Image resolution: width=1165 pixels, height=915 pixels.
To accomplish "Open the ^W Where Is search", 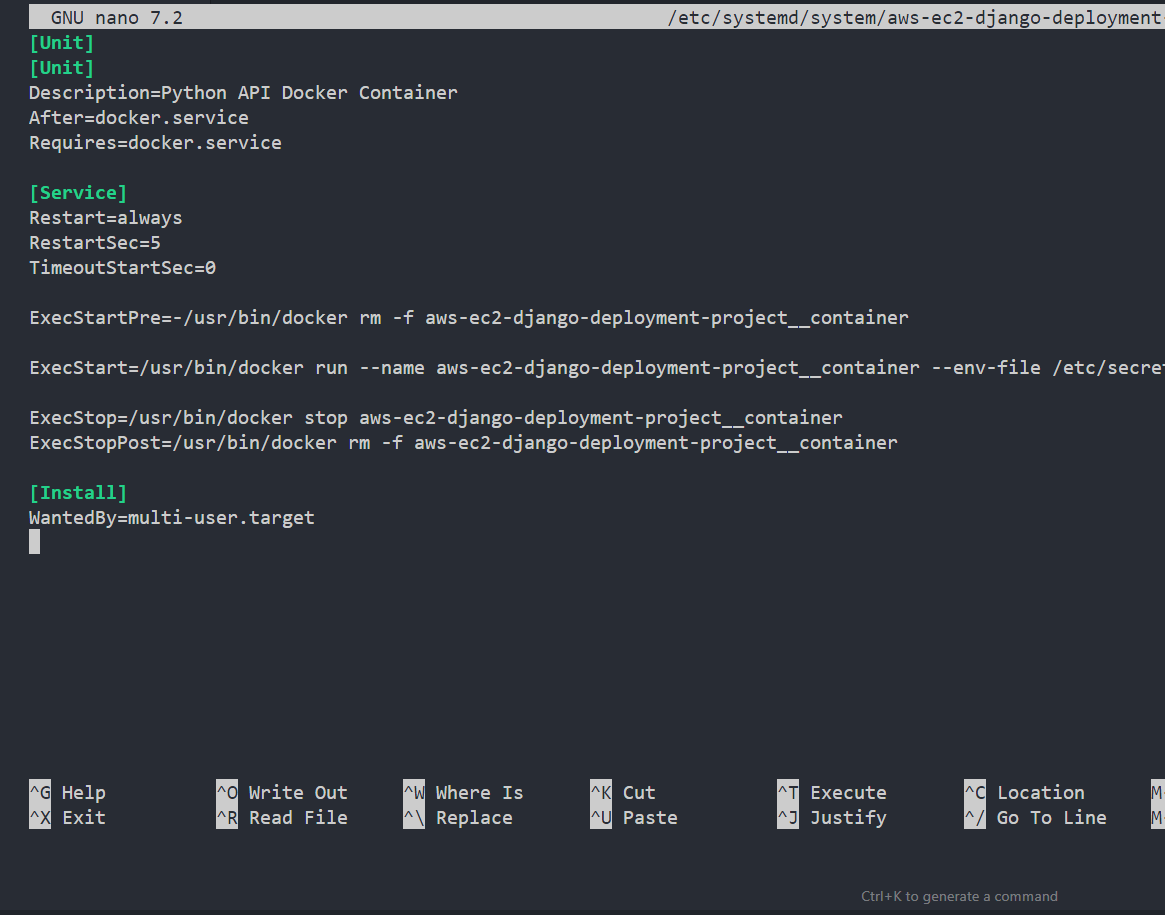I will 464,792.
